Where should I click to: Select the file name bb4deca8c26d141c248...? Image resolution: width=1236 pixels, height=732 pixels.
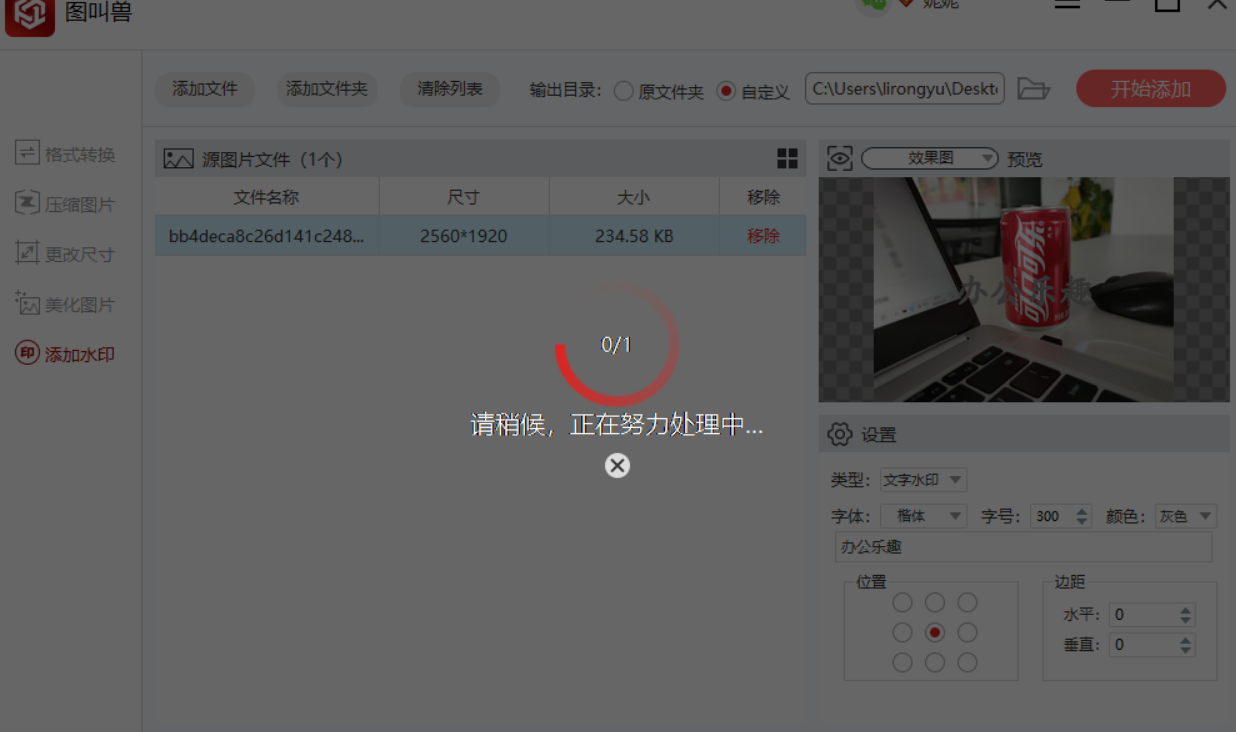[266, 236]
